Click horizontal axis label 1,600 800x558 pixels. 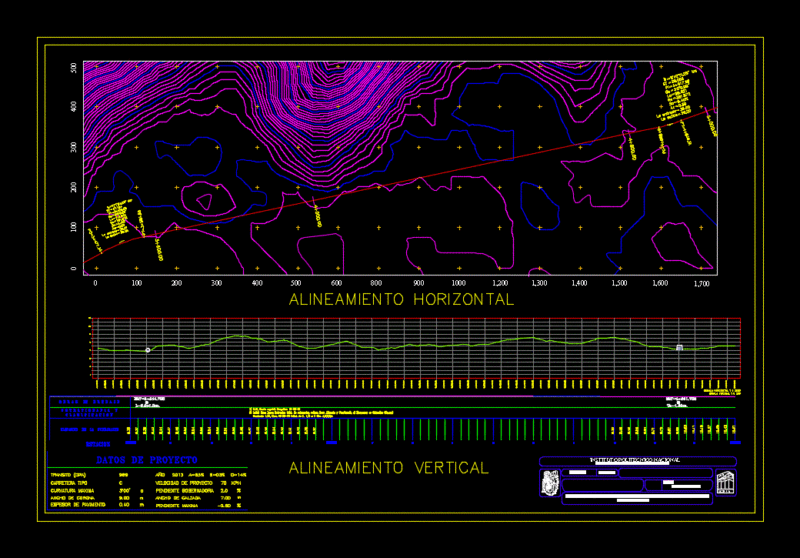point(660,283)
